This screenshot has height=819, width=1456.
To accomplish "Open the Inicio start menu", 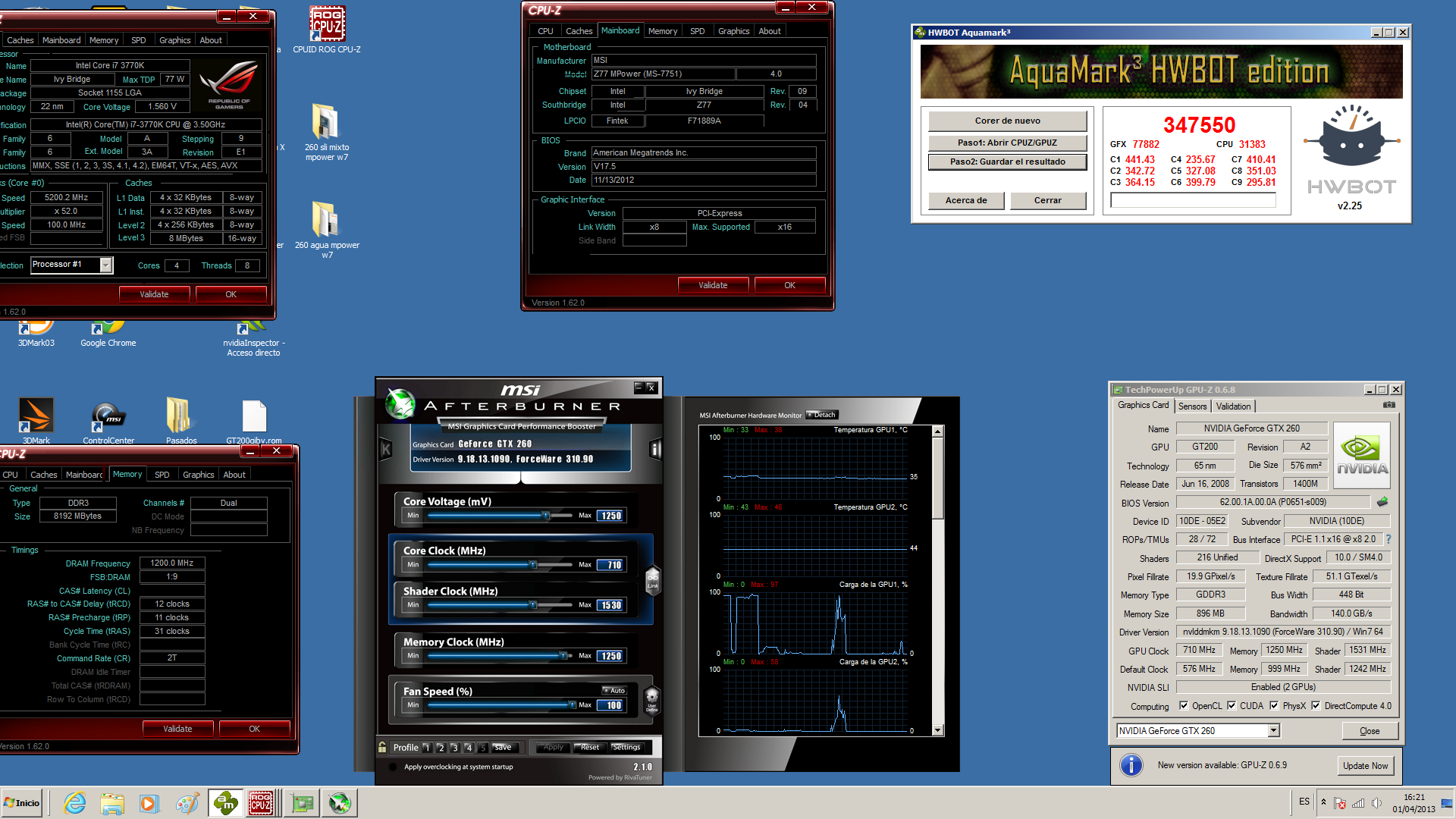I will point(22,803).
